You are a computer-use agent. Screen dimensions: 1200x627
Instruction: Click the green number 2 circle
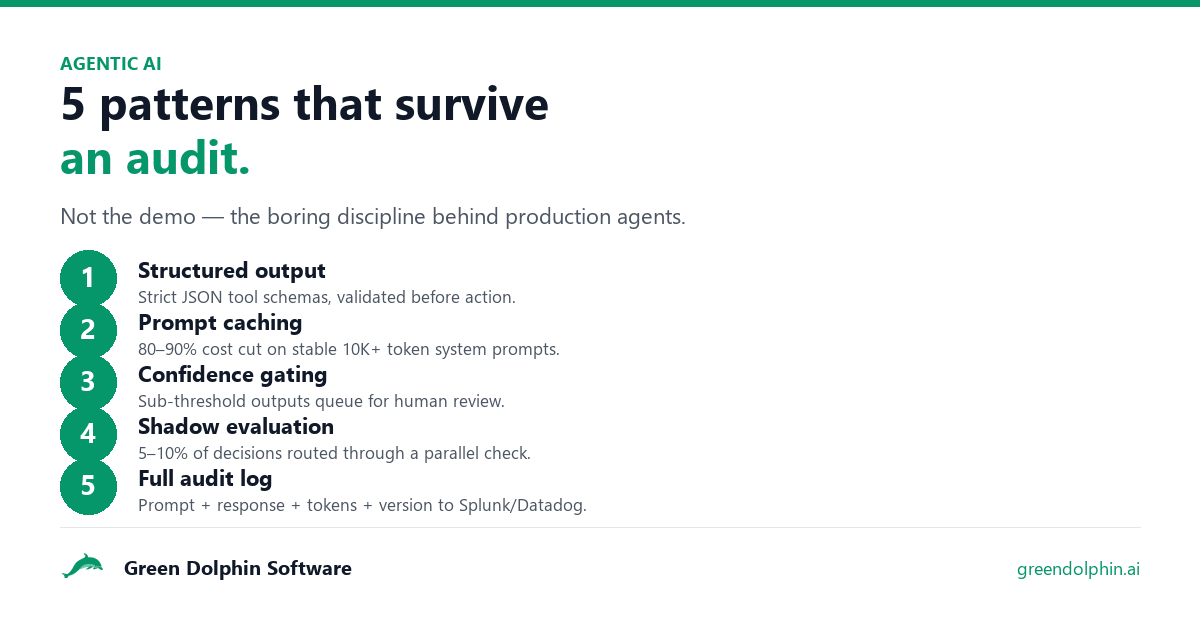(x=88, y=330)
